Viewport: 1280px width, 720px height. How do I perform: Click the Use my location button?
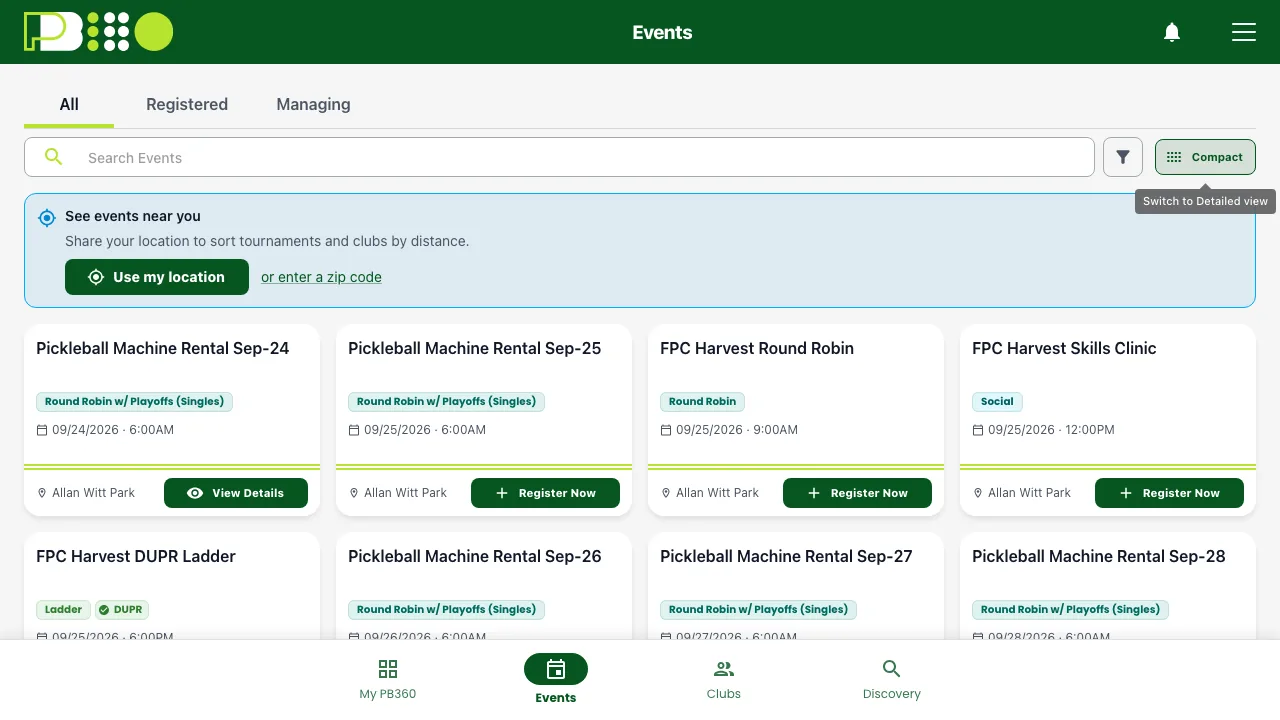[157, 277]
